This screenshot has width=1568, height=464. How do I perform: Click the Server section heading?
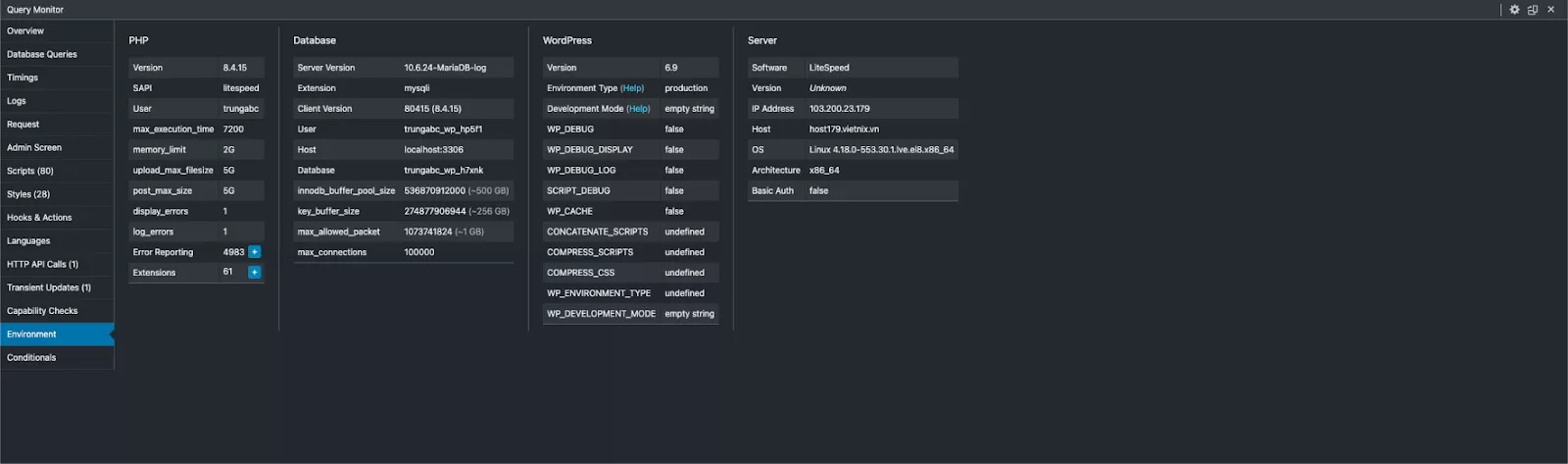coord(762,40)
